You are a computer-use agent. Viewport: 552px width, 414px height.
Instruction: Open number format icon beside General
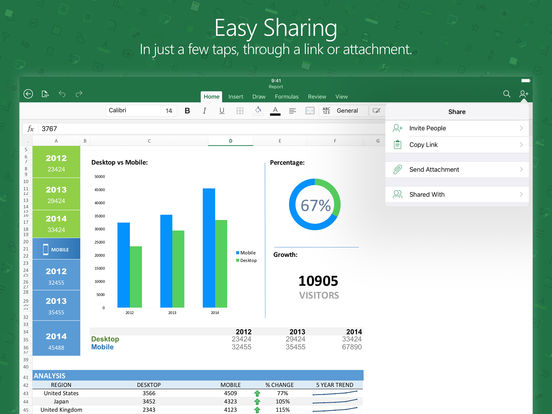[326, 111]
